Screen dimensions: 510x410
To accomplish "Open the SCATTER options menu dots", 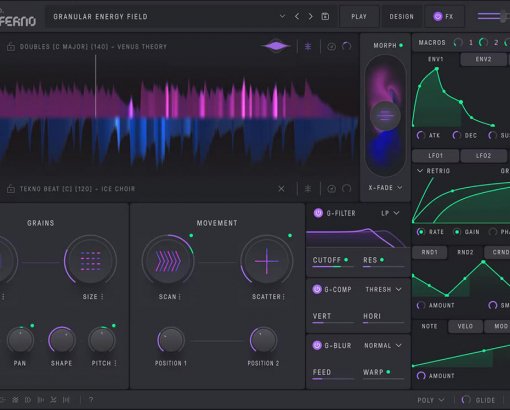I will pos(284,297).
